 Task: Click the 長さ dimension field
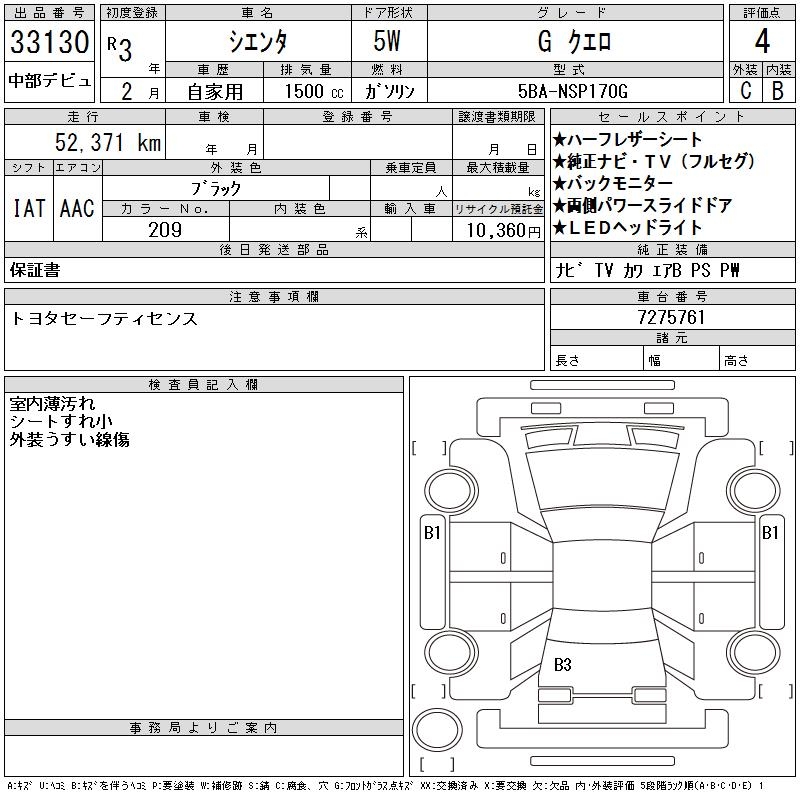(x=596, y=359)
